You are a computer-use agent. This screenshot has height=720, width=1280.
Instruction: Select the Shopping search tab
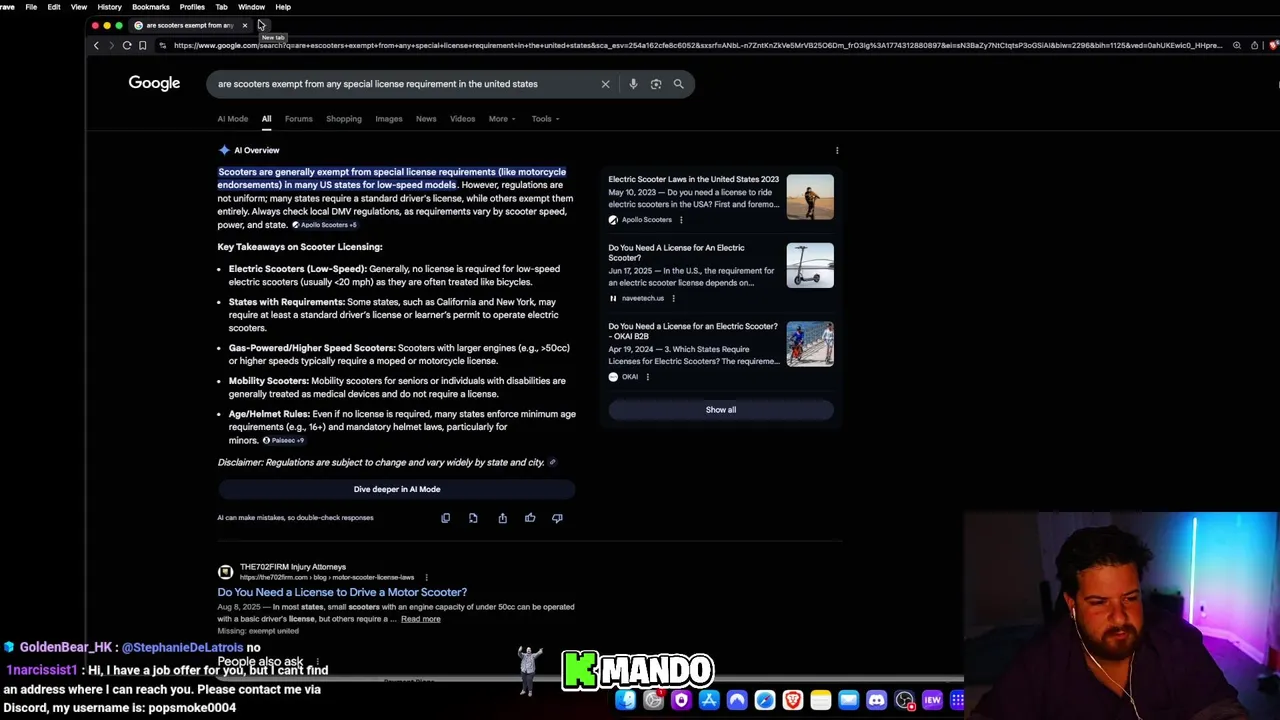[x=344, y=119]
